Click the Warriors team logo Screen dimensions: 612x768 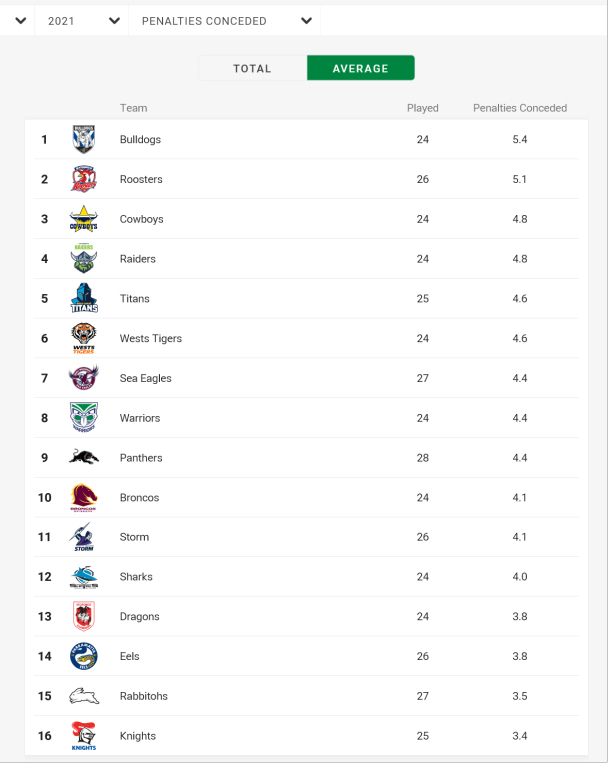84,417
